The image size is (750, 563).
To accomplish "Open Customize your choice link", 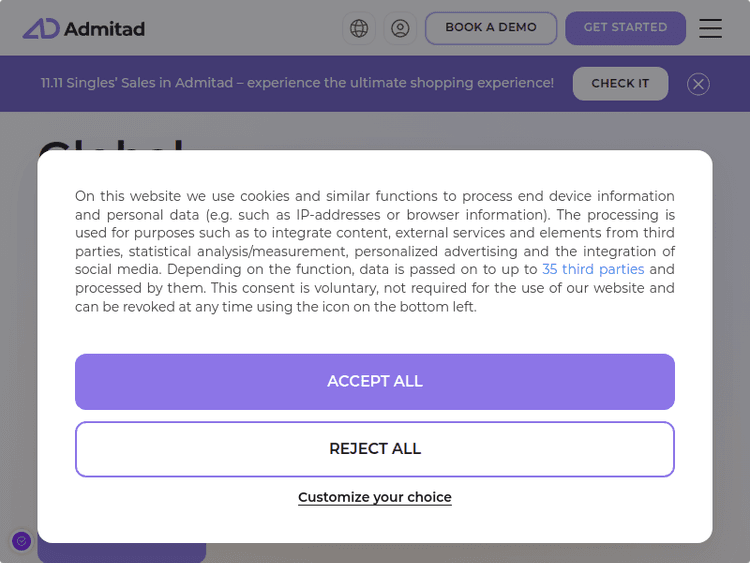I will pos(375,497).
